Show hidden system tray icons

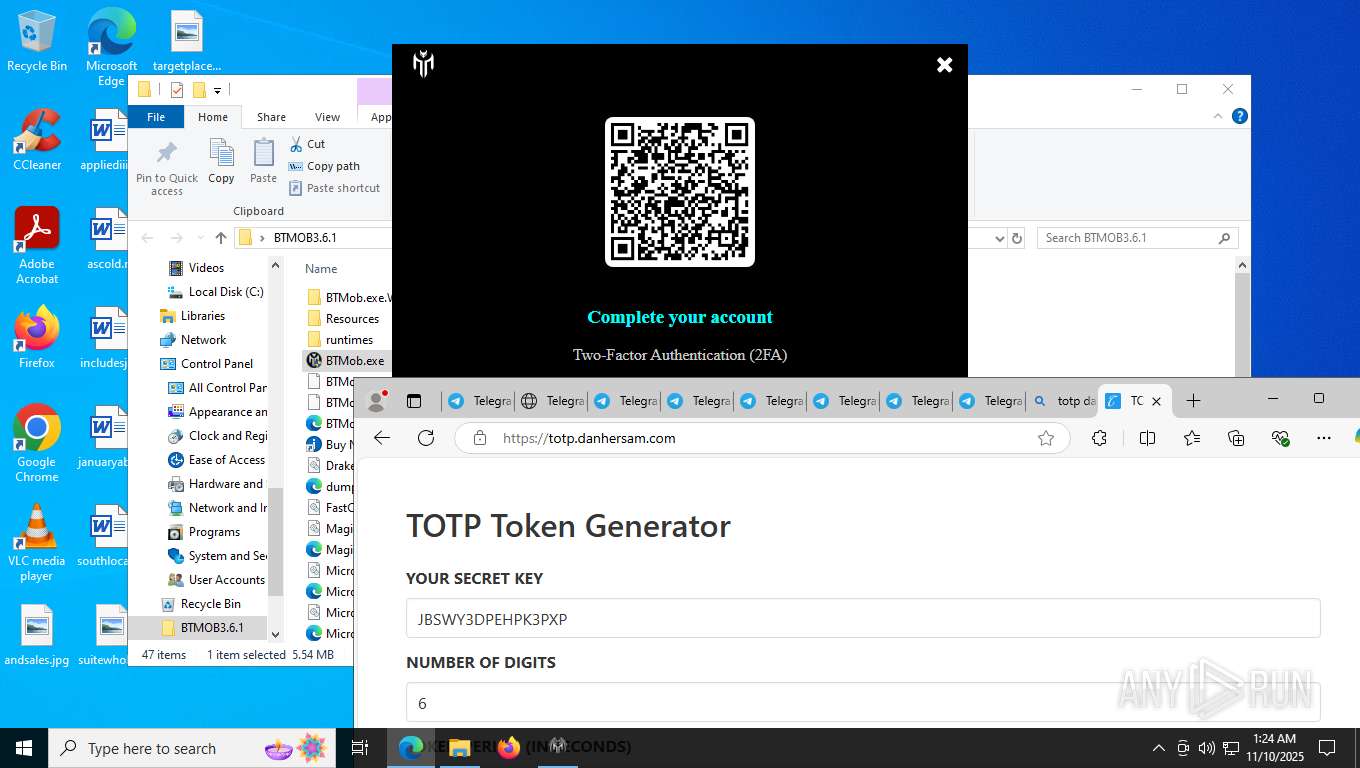(1159, 747)
